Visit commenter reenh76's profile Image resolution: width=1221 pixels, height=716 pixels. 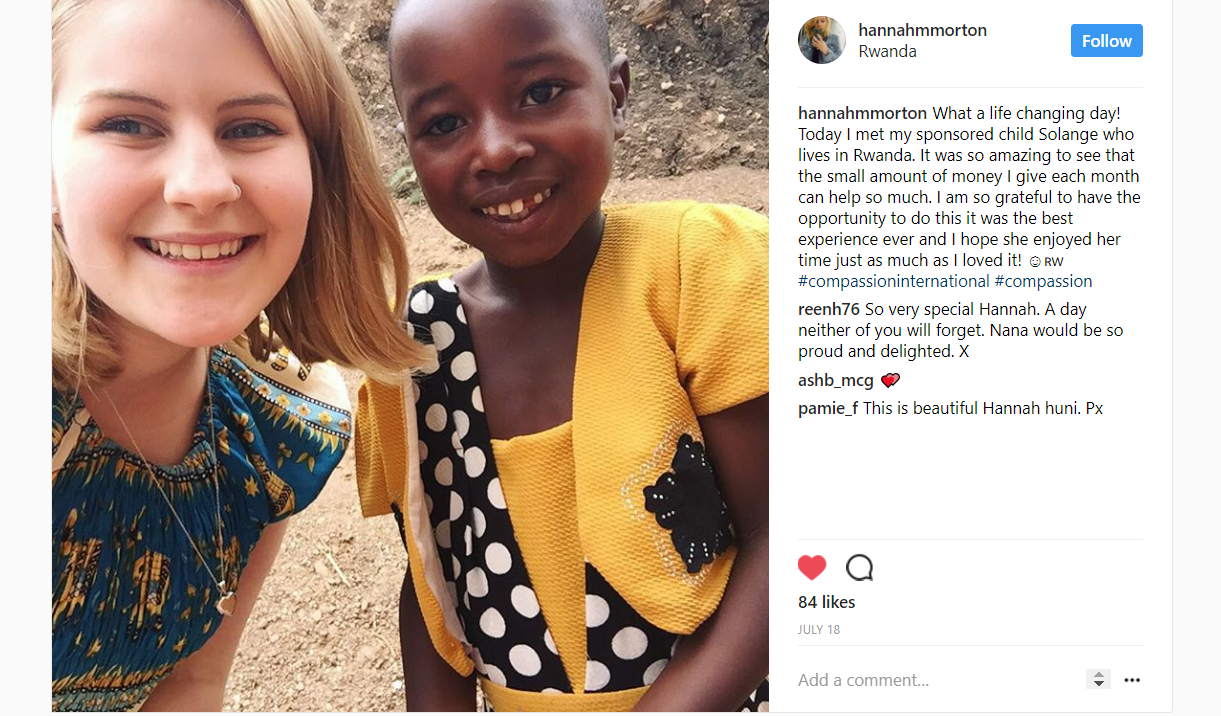coord(829,309)
